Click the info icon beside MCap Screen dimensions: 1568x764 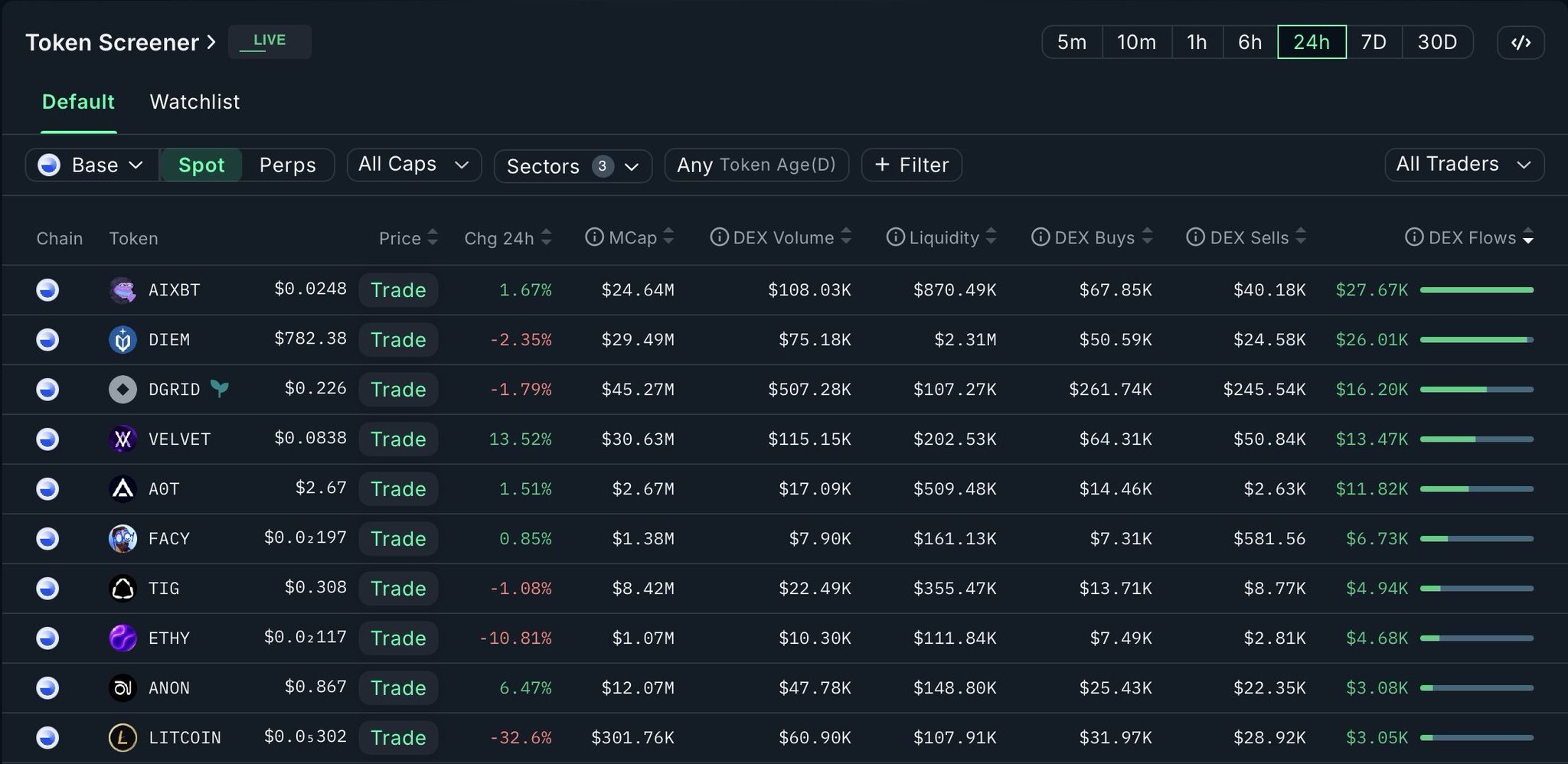pyautogui.click(x=593, y=237)
